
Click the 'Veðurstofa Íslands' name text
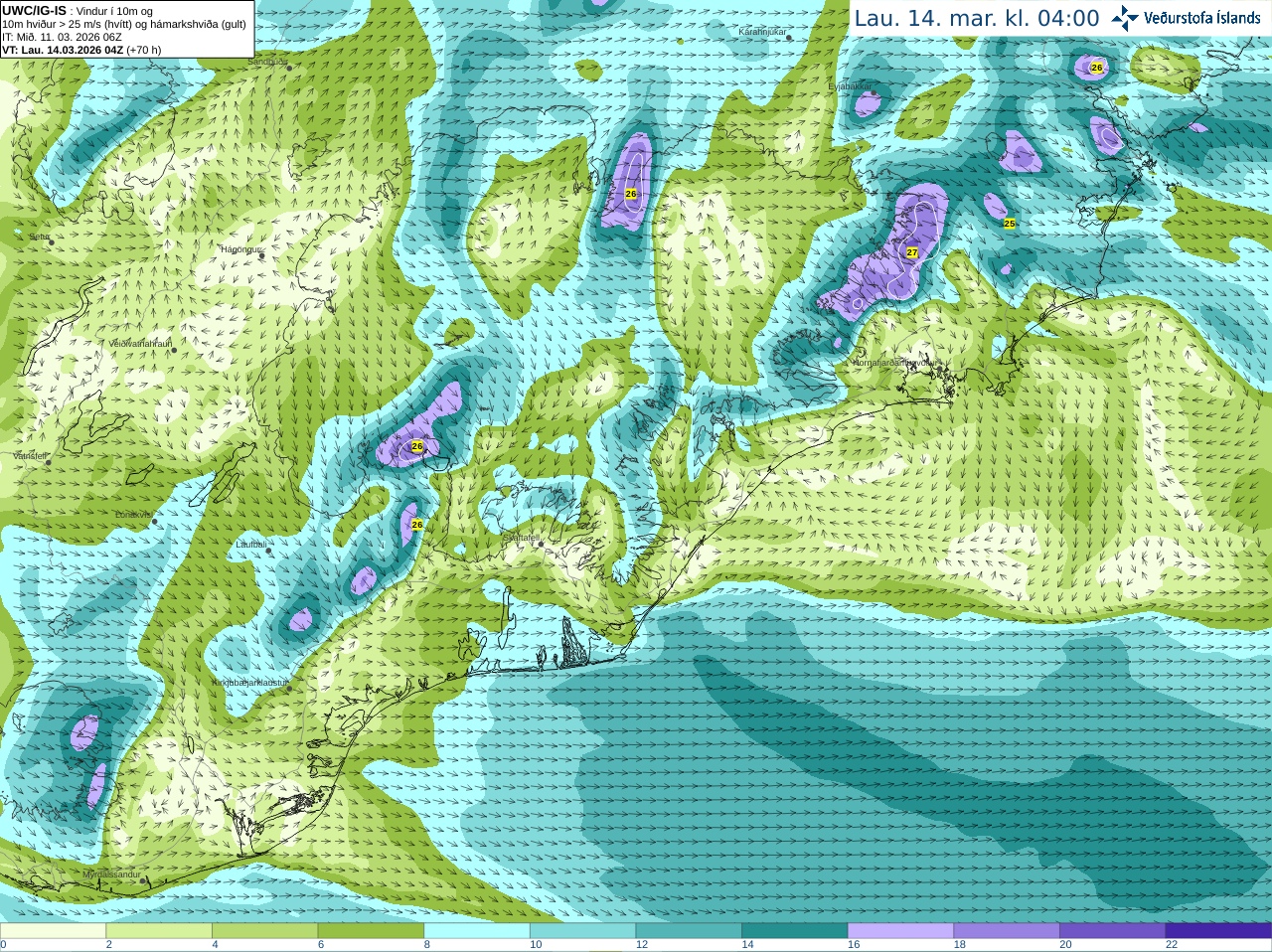[x=1202, y=18]
